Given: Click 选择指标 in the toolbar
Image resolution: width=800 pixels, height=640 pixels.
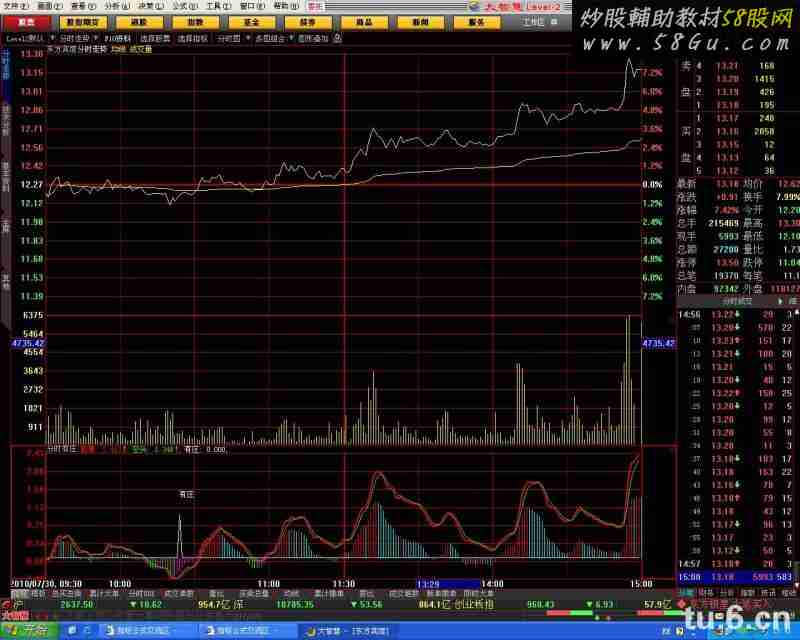Looking at the screenshot, I should coord(193,38).
